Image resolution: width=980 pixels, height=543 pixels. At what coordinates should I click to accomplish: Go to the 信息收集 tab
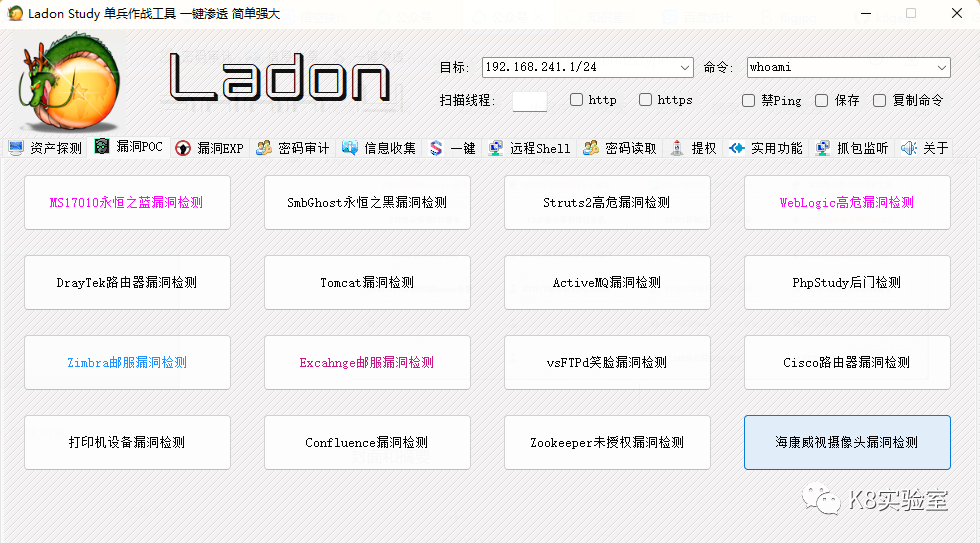point(379,148)
